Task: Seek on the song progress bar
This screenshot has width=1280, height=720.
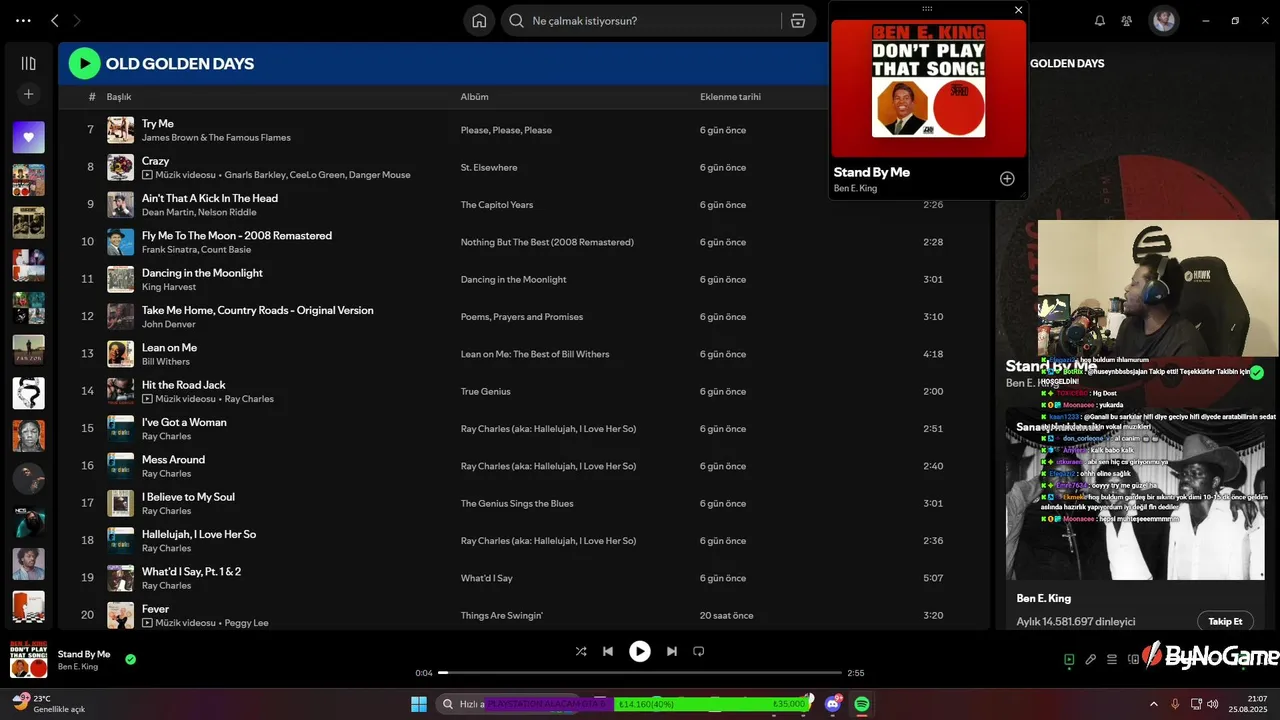Action: pyautogui.click(x=640, y=673)
